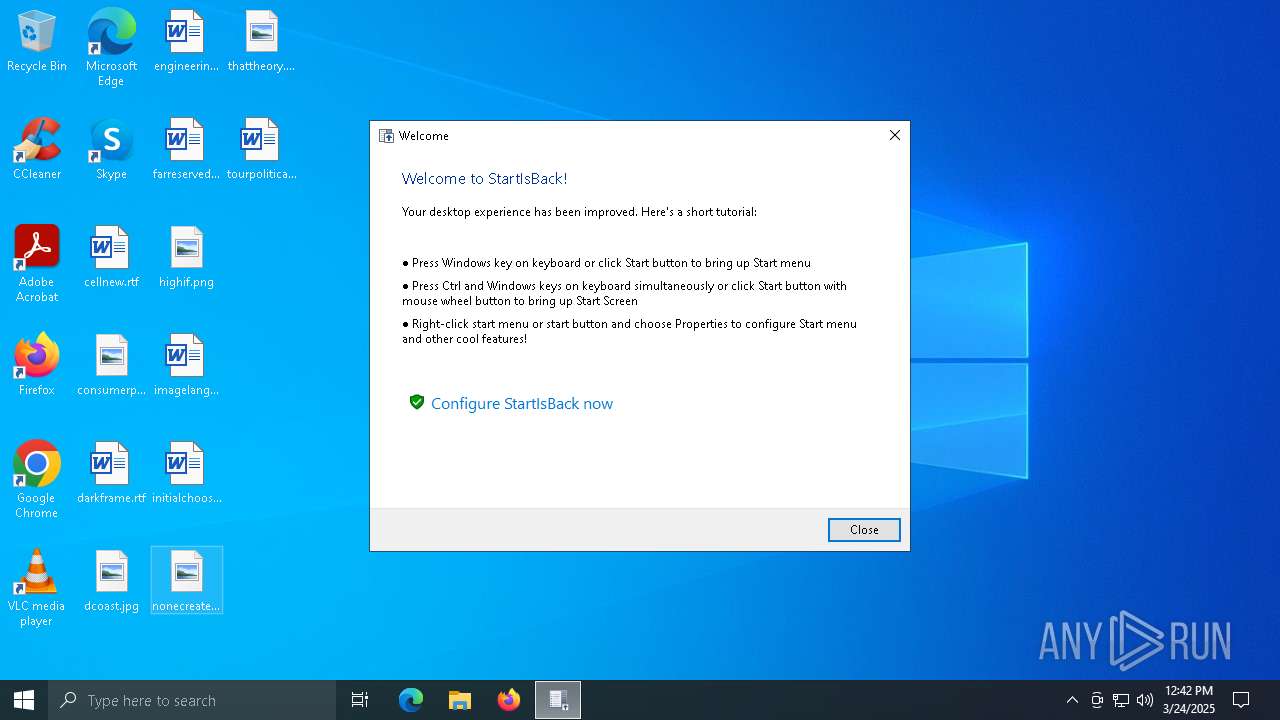Select the consumerp... image file icon
1280x720 pixels.
[111, 365]
